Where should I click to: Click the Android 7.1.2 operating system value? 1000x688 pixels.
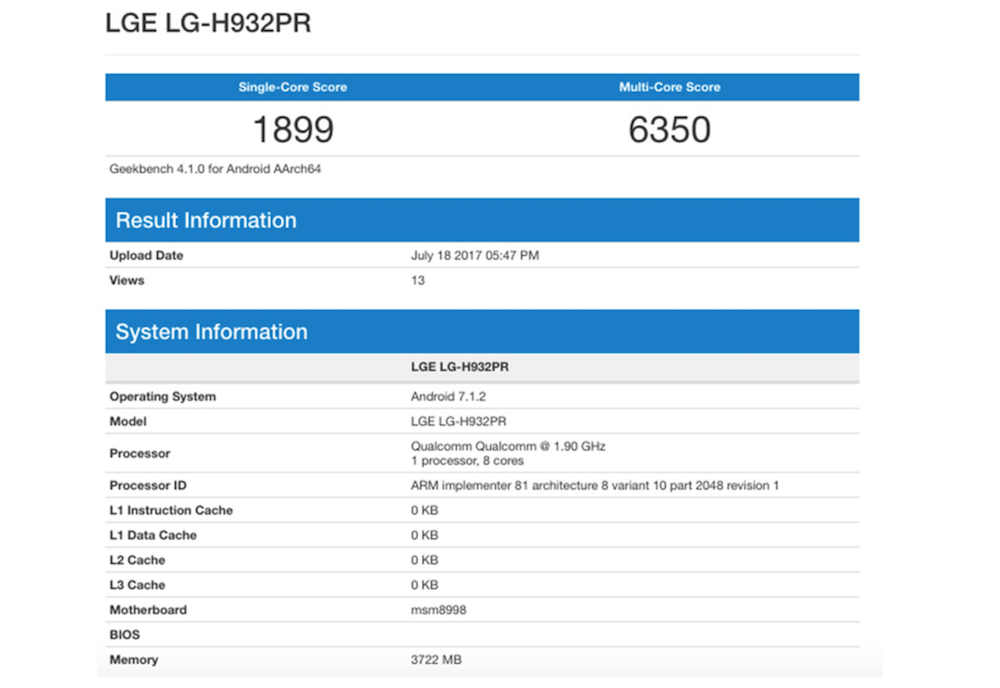pos(448,397)
